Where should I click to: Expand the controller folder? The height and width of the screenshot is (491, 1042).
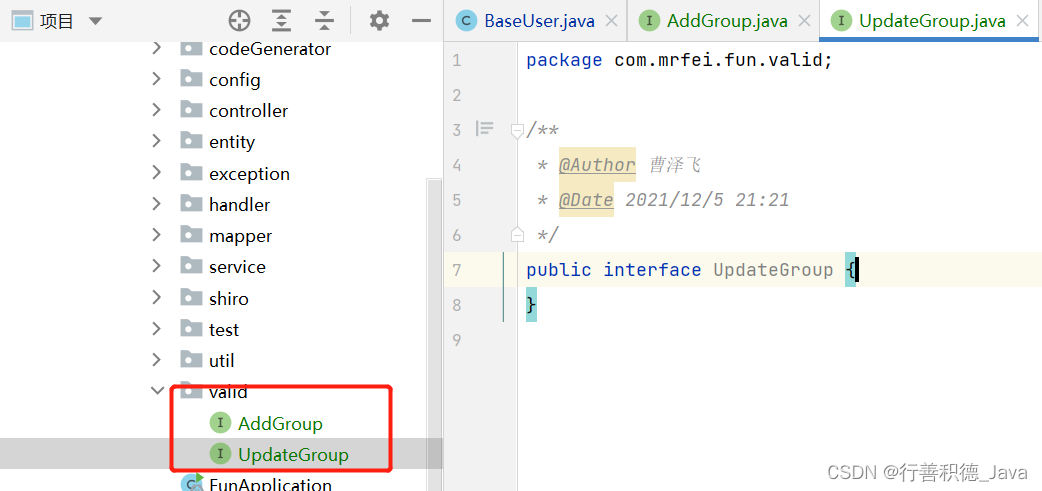point(157,110)
